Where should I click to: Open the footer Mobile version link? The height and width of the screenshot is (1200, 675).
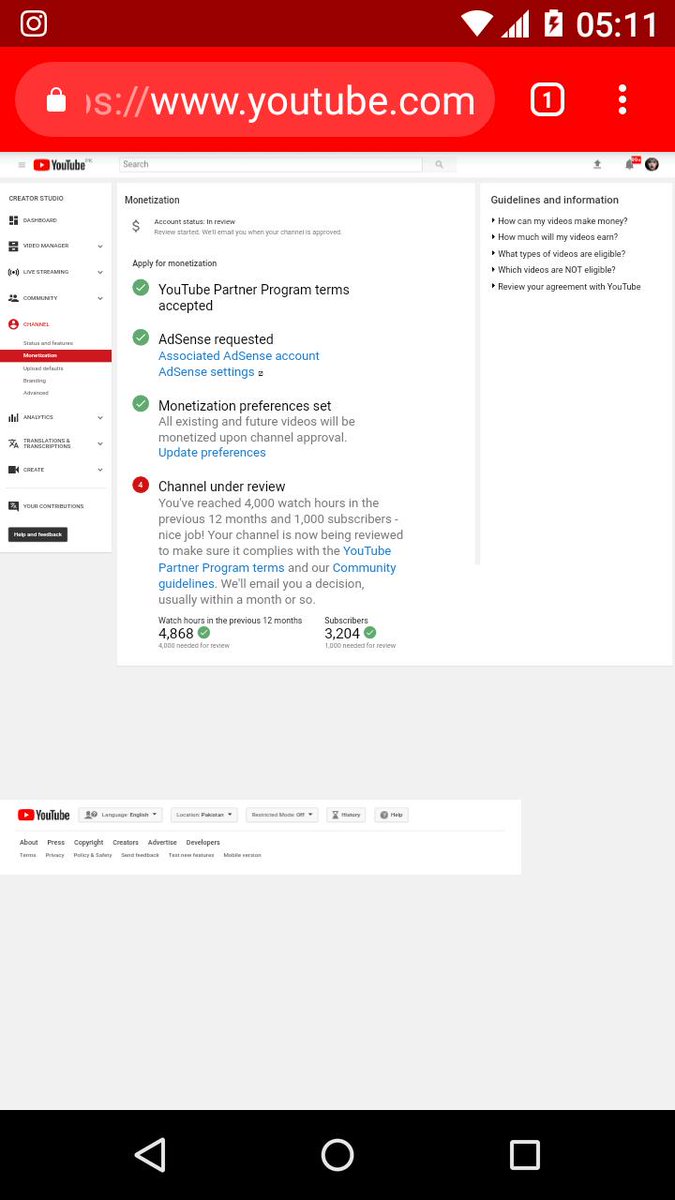click(242, 855)
